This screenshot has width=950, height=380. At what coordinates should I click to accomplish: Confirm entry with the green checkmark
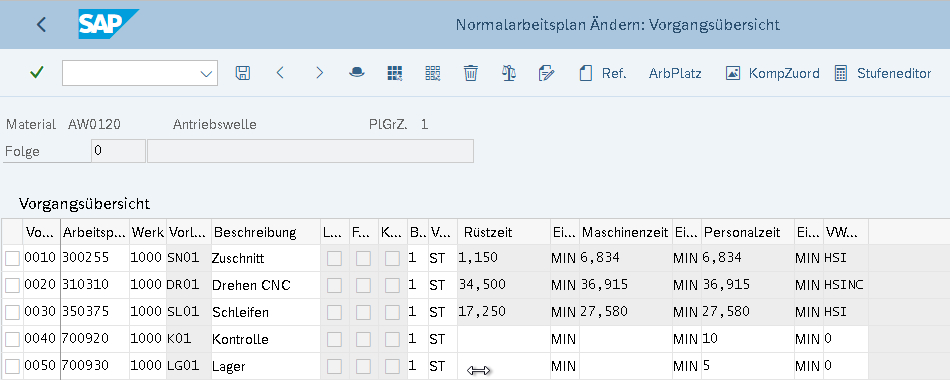pos(37,73)
